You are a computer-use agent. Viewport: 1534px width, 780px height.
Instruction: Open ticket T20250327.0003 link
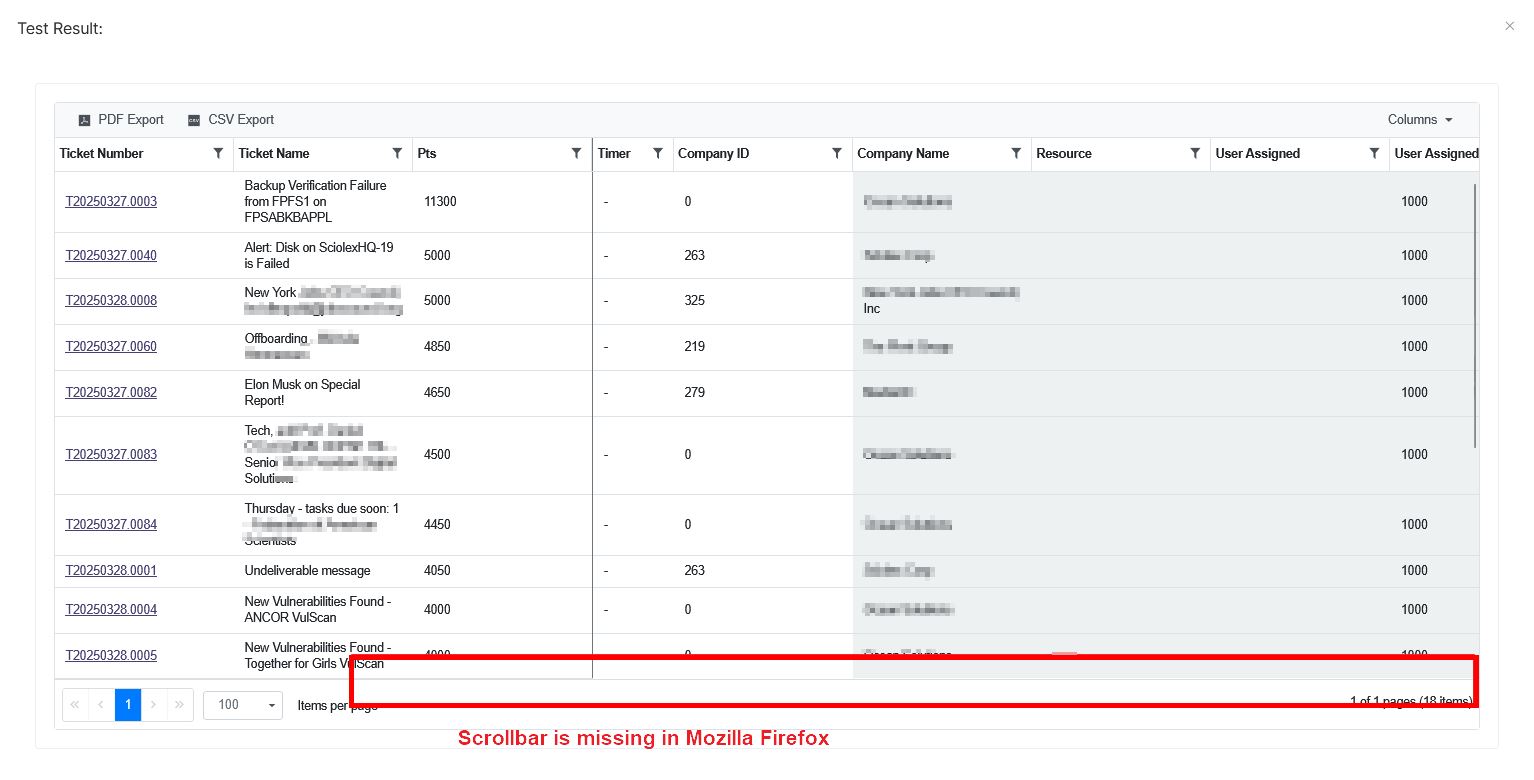pyautogui.click(x=111, y=202)
